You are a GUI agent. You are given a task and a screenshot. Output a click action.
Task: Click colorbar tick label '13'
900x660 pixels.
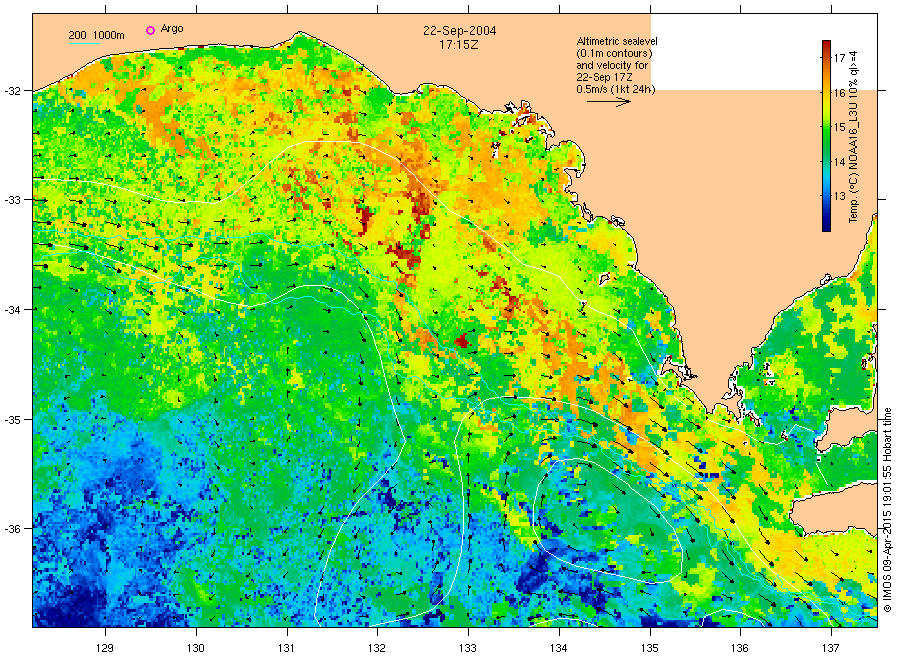[839, 196]
